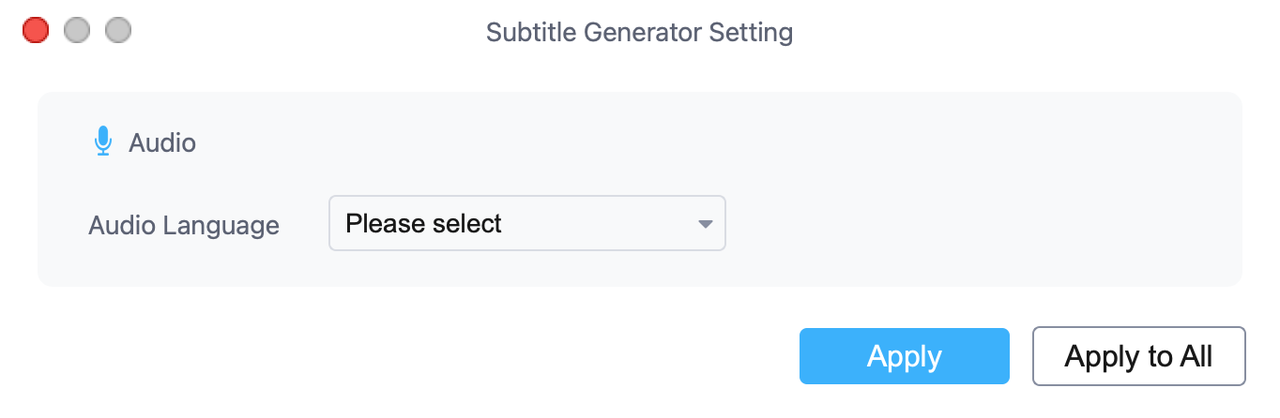This screenshot has height=418, width=1280.
Task: Apply settings to every file with Apply to All
Action: click(1139, 356)
